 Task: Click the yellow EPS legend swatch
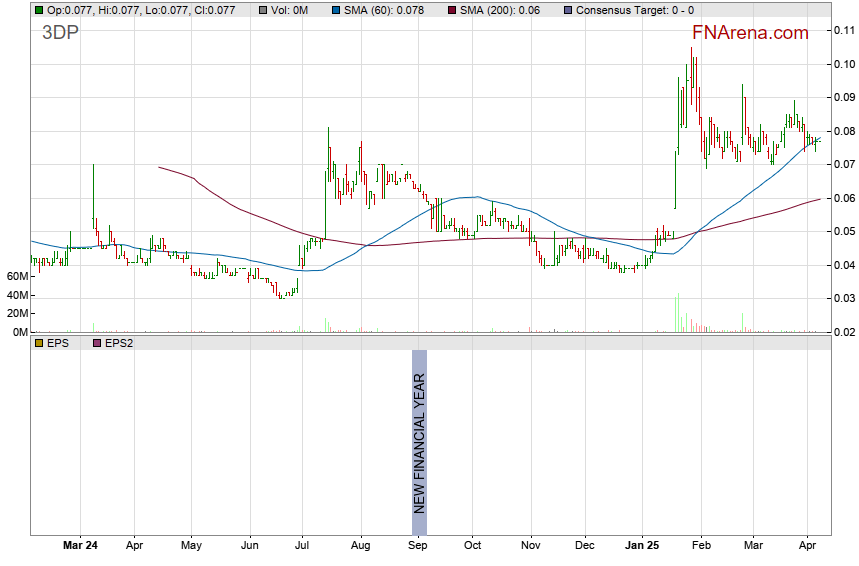[38, 343]
